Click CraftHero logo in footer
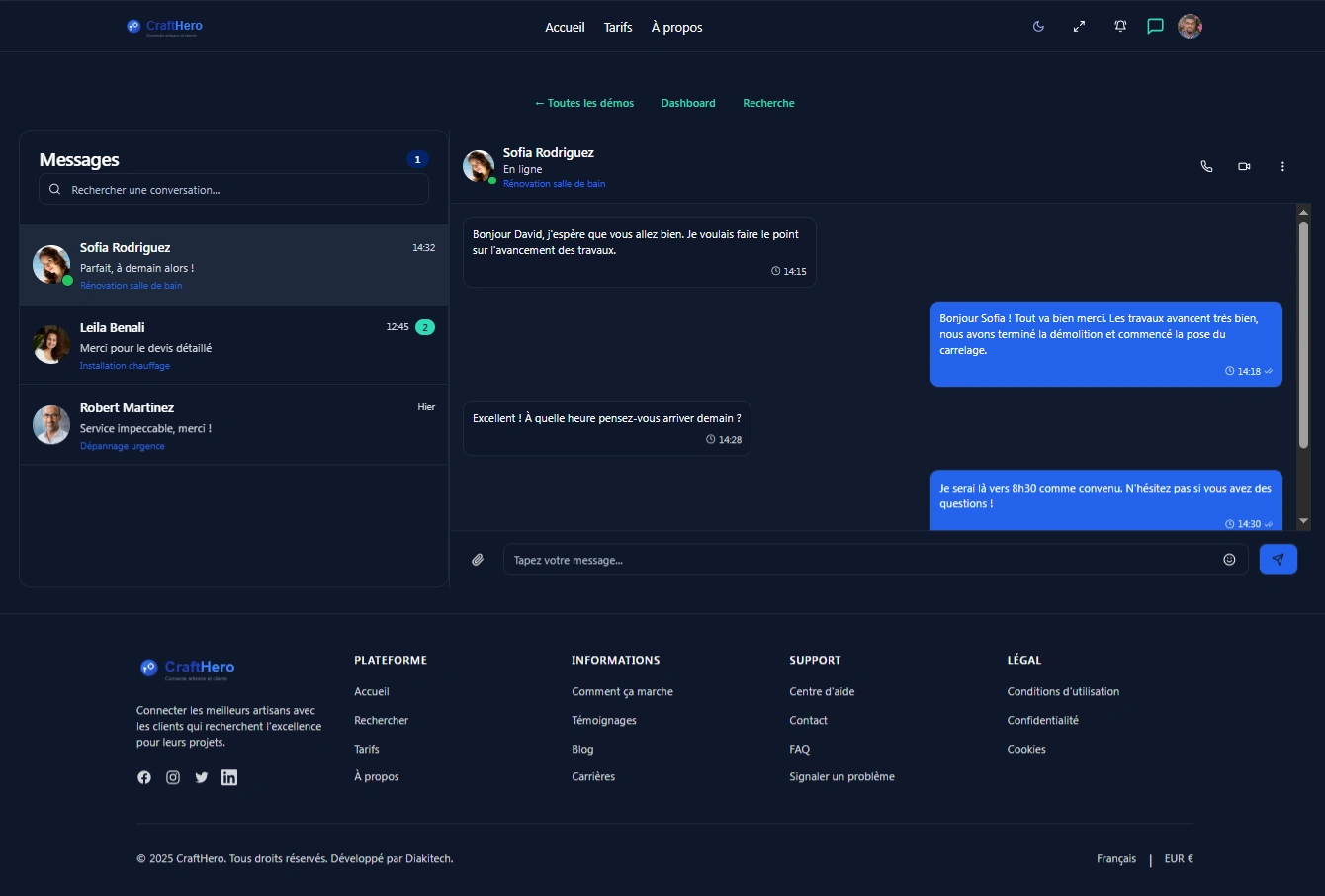The image size is (1325, 896). 188,669
